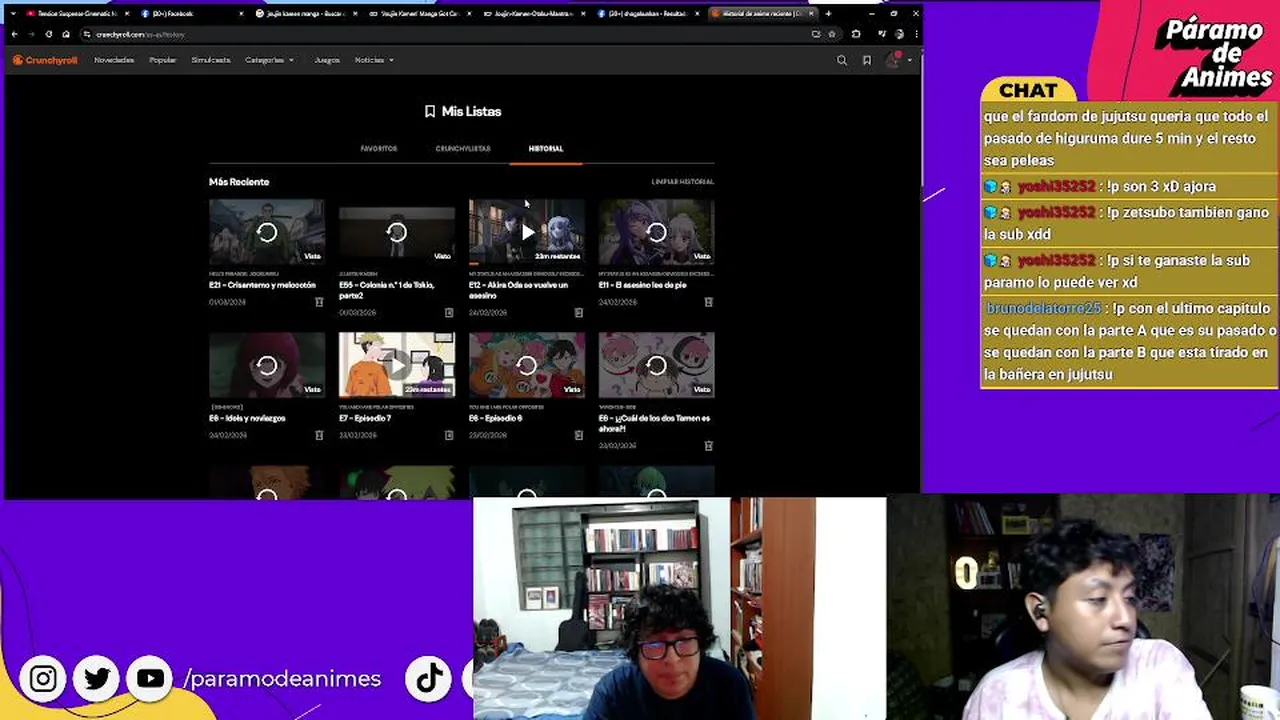The height and width of the screenshot is (720, 1280).
Task: Open the Instagram icon in stream overlay
Action: tap(43, 679)
